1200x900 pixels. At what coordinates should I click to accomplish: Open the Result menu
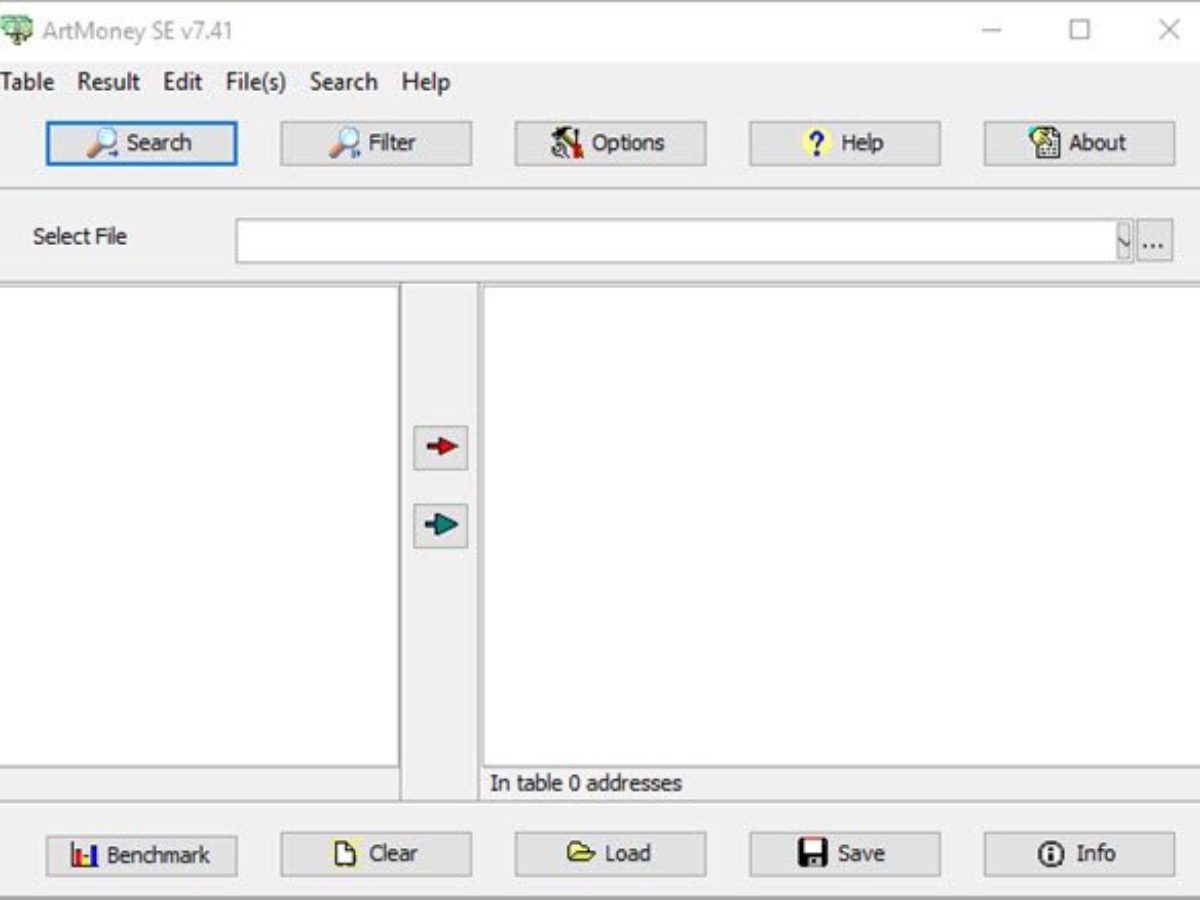(109, 82)
